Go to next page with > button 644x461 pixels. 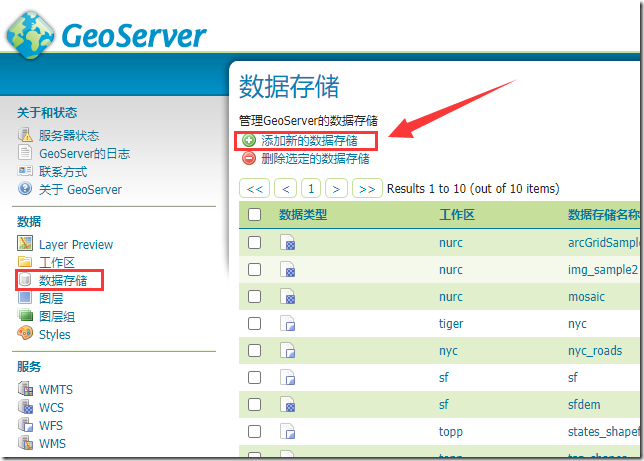pos(336,189)
